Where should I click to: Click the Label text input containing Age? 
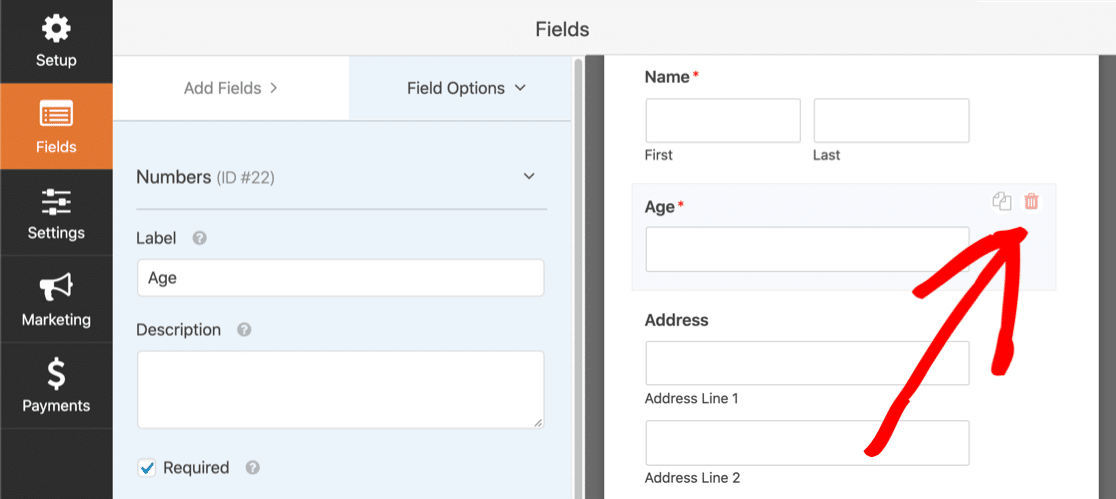340,278
